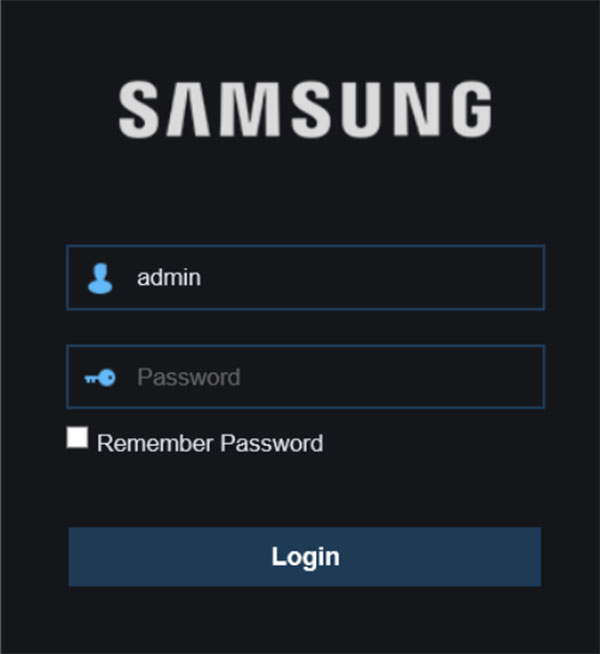Click the blue key icon
This screenshot has height=654, width=600.
click(100, 378)
